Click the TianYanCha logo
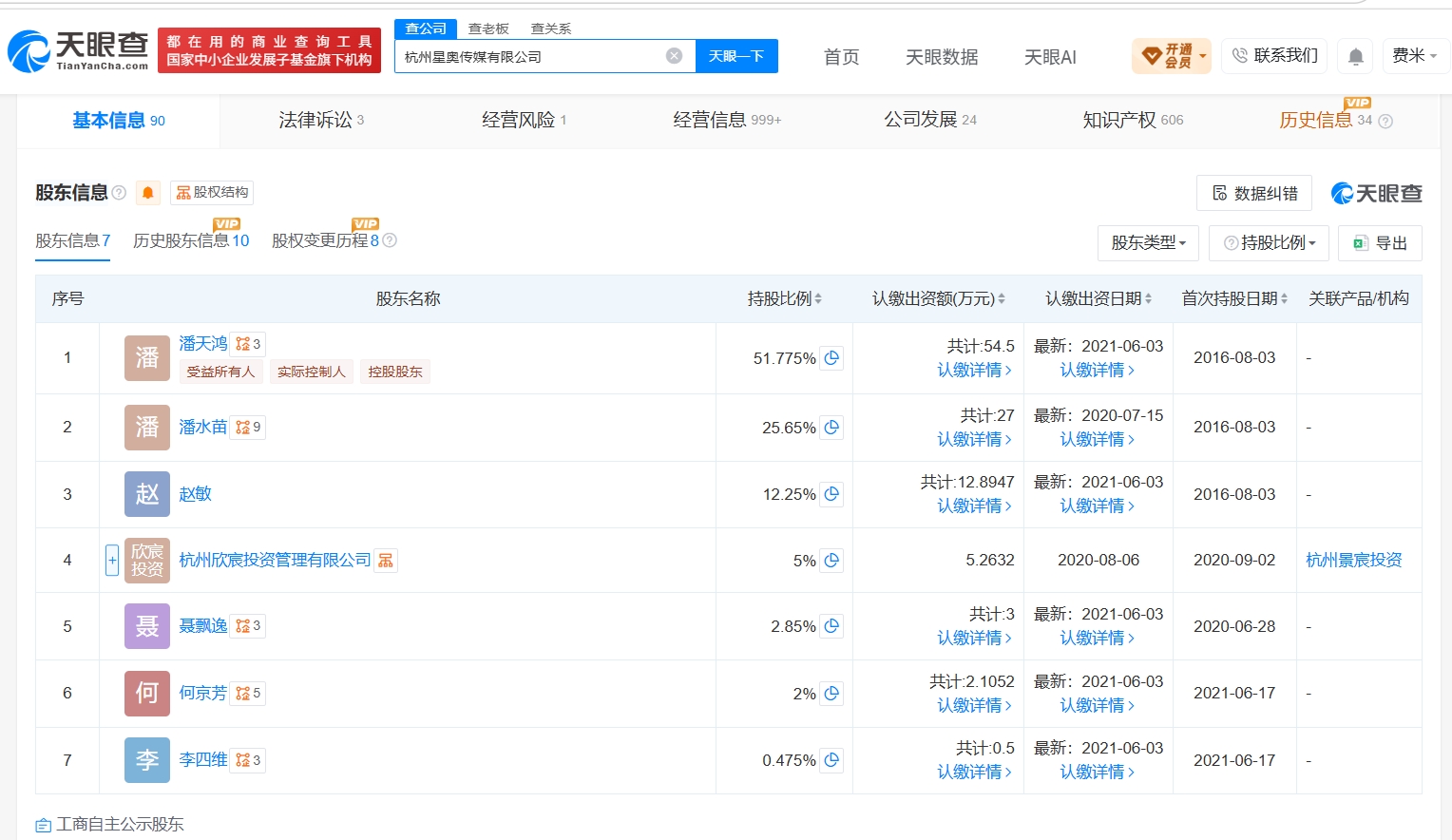This screenshot has height=840, width=1452. (x=78, y=51)
